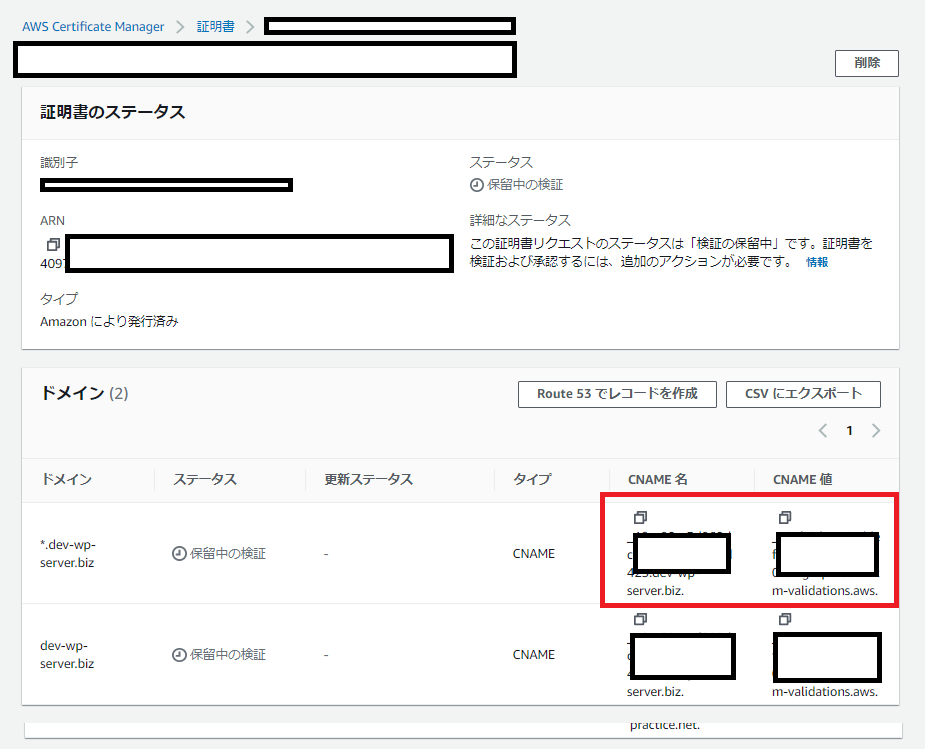Go to the previous page of domains
Viewport: 928px width, 749px height.
pyautogui.click(x=823, y=431)
